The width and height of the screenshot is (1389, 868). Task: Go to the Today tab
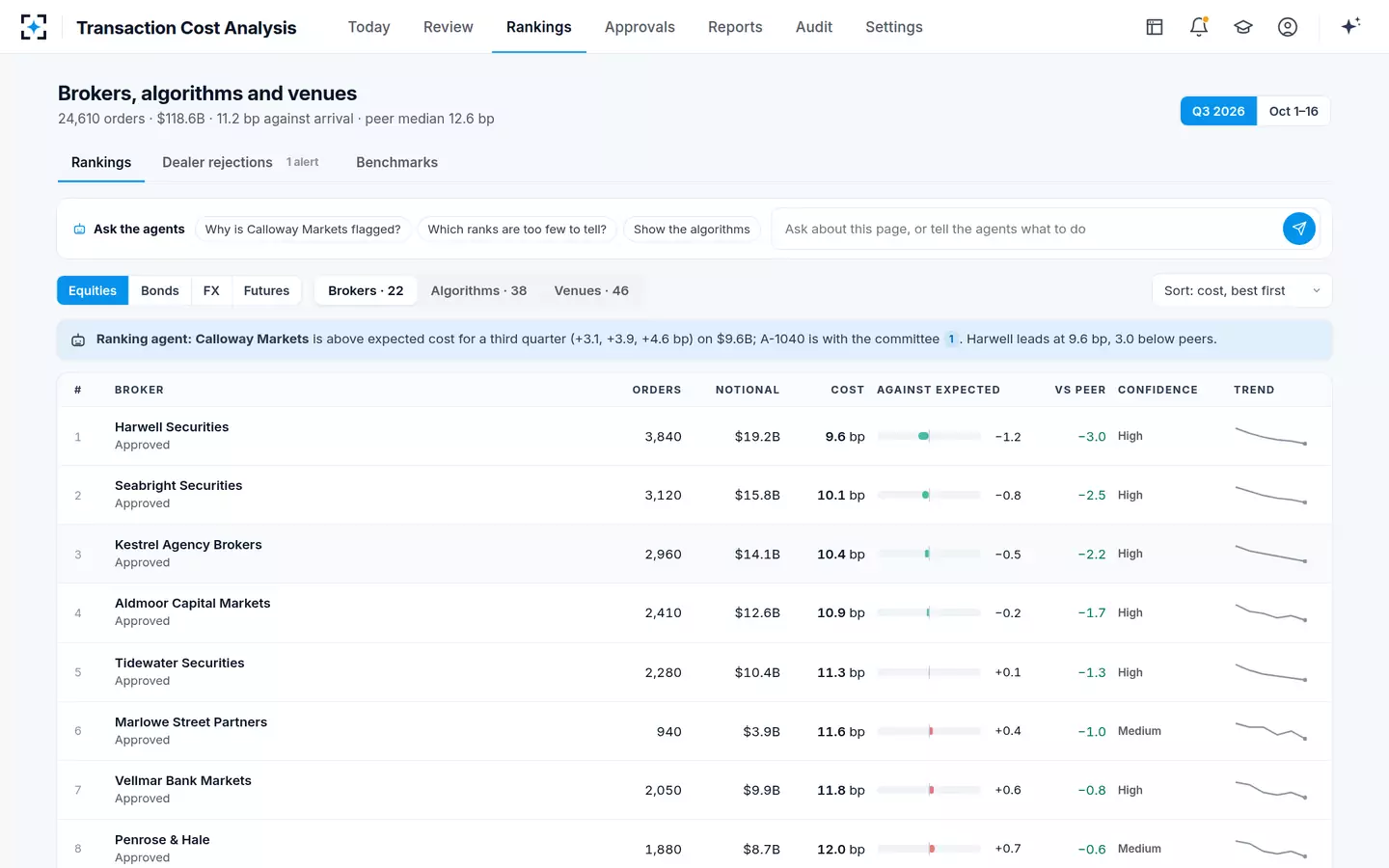coord(369,27)
